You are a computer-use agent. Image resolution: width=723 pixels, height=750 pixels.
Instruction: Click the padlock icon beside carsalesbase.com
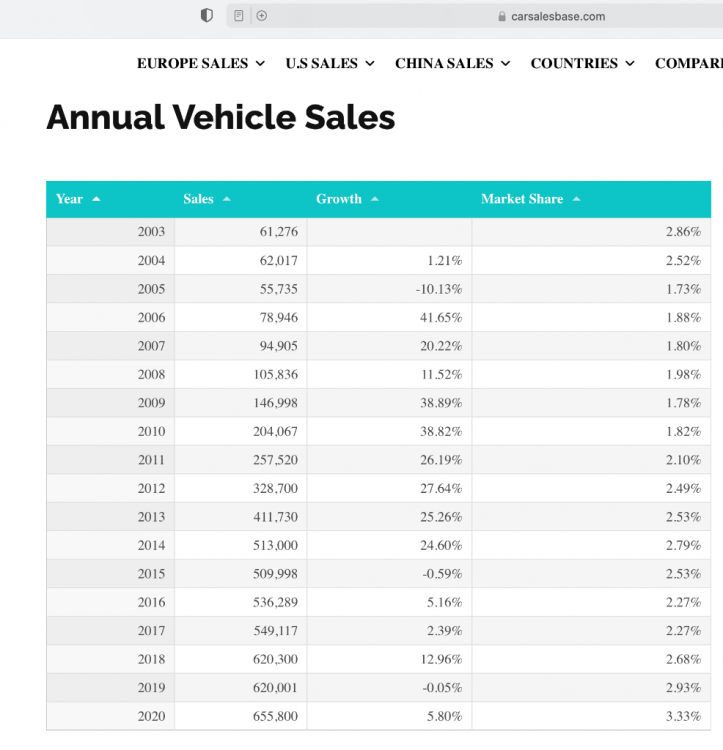coord(502,17)
